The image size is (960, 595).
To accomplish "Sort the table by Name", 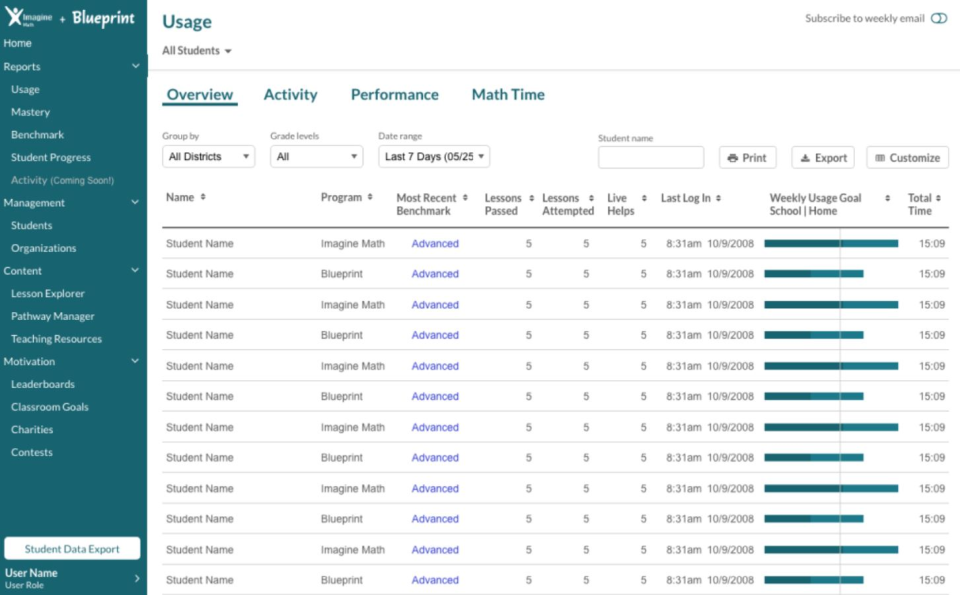I will pyautogui.click(x=200, y=197).
